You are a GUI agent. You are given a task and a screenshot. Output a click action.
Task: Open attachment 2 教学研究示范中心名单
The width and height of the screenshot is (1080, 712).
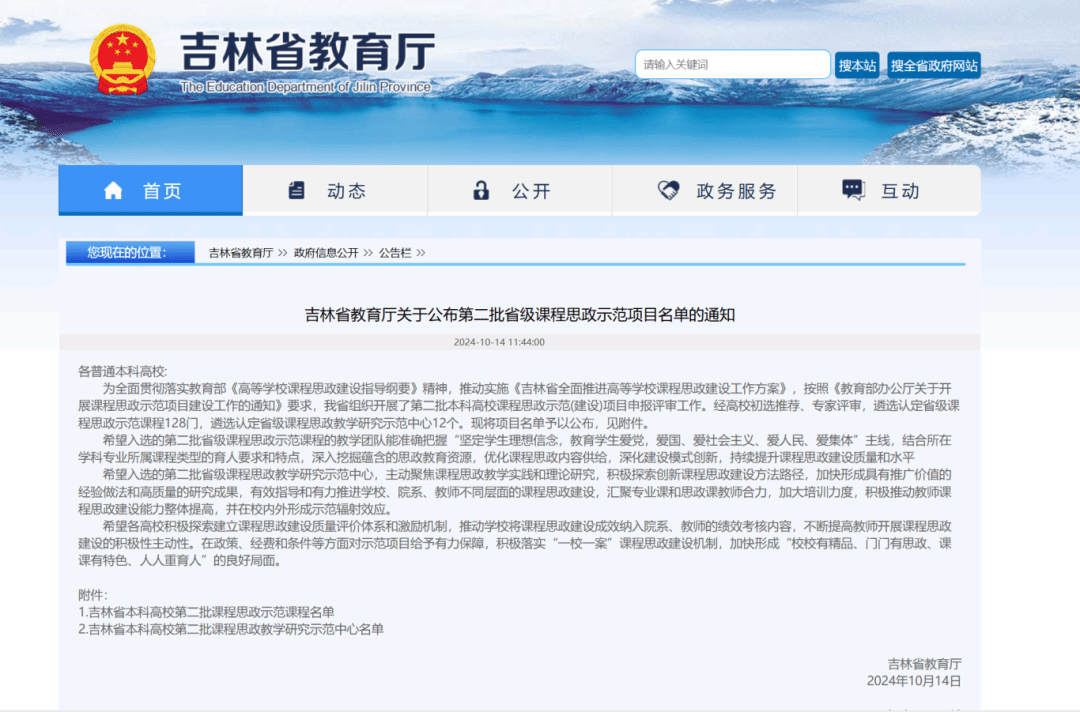231,629
